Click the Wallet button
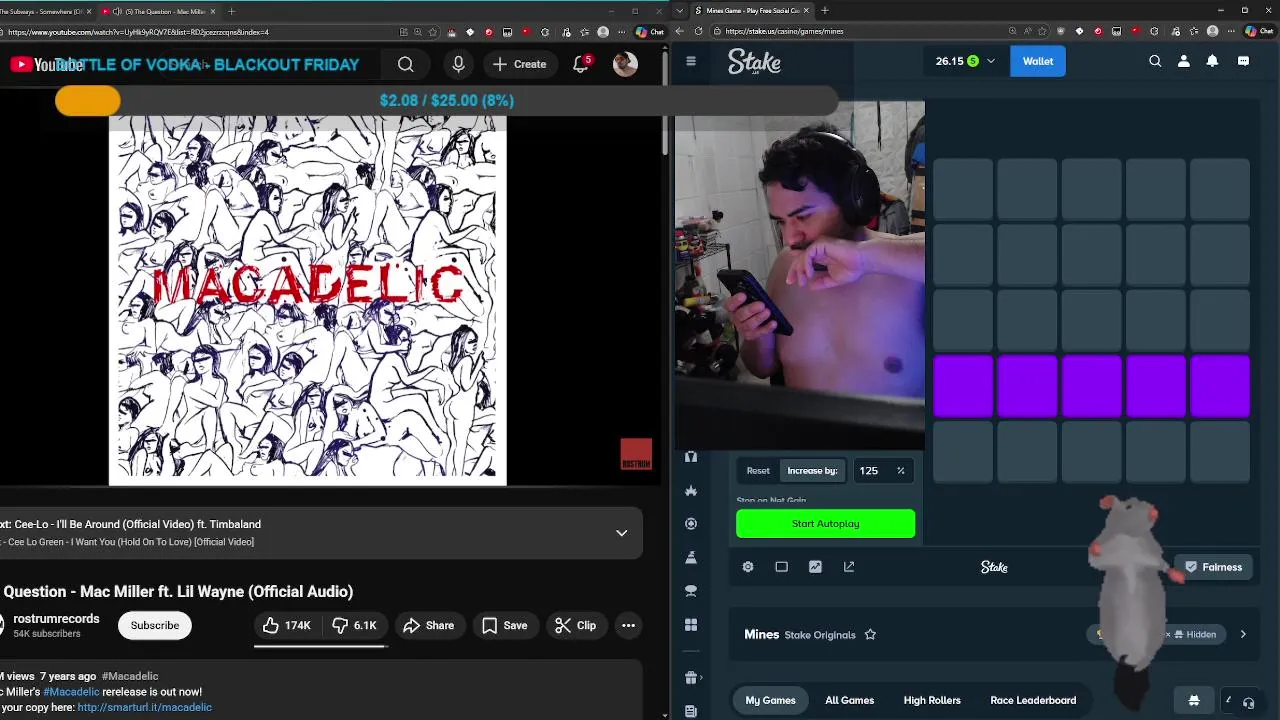This screenshot has height=720, width=1280. [1038, 61]
